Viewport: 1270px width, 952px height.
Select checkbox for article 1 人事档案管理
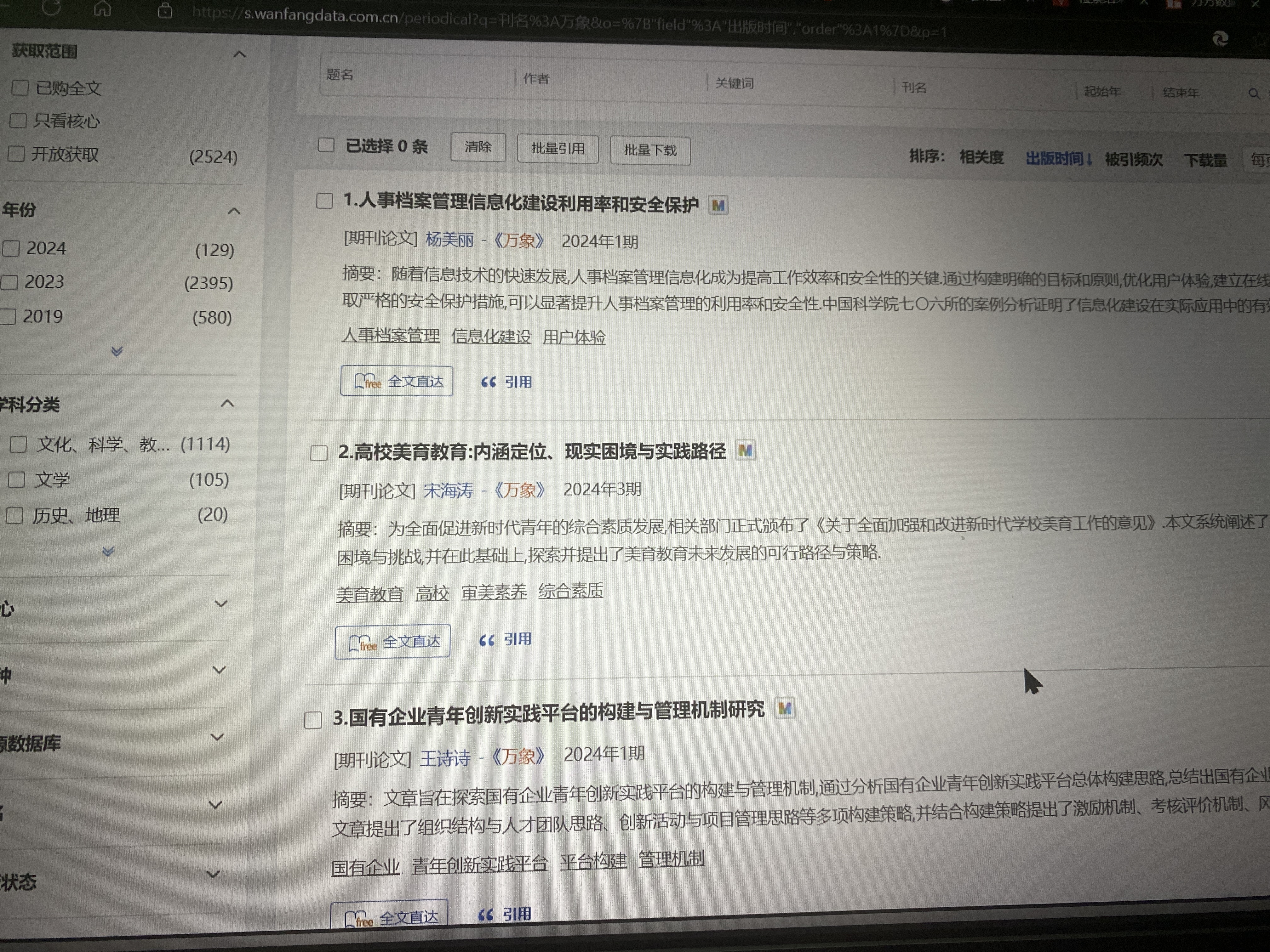pyautogui.click(x=324, y=201)
